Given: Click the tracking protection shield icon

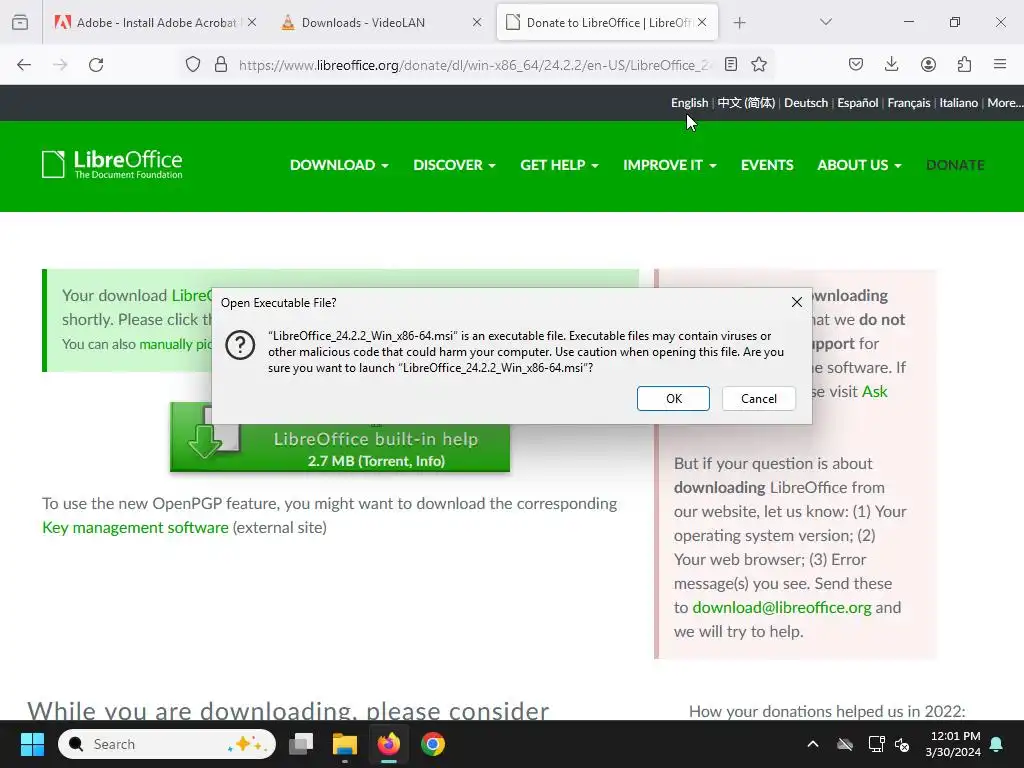Looking at the screenshot, I should 193,64.
